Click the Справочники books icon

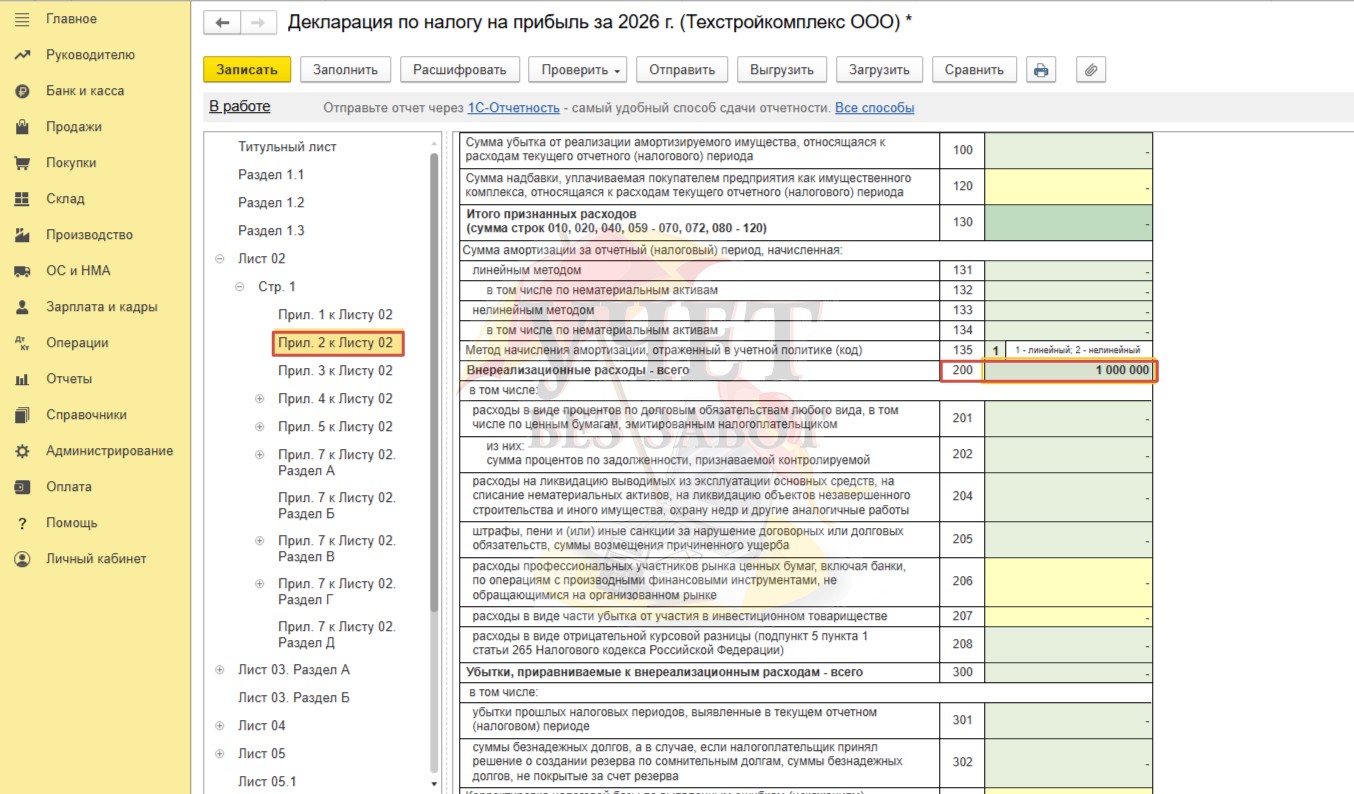tap(22, 415)
